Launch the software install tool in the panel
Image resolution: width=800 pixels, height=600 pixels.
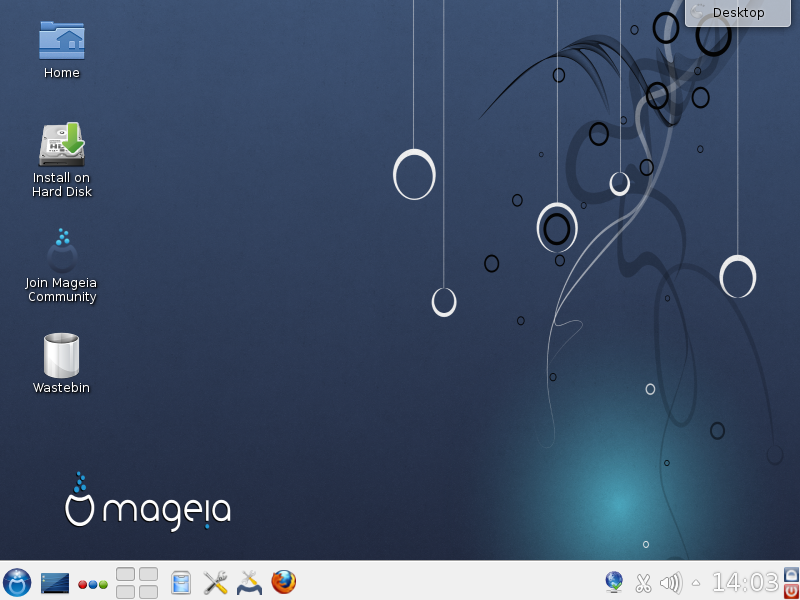tap(249, 582)
